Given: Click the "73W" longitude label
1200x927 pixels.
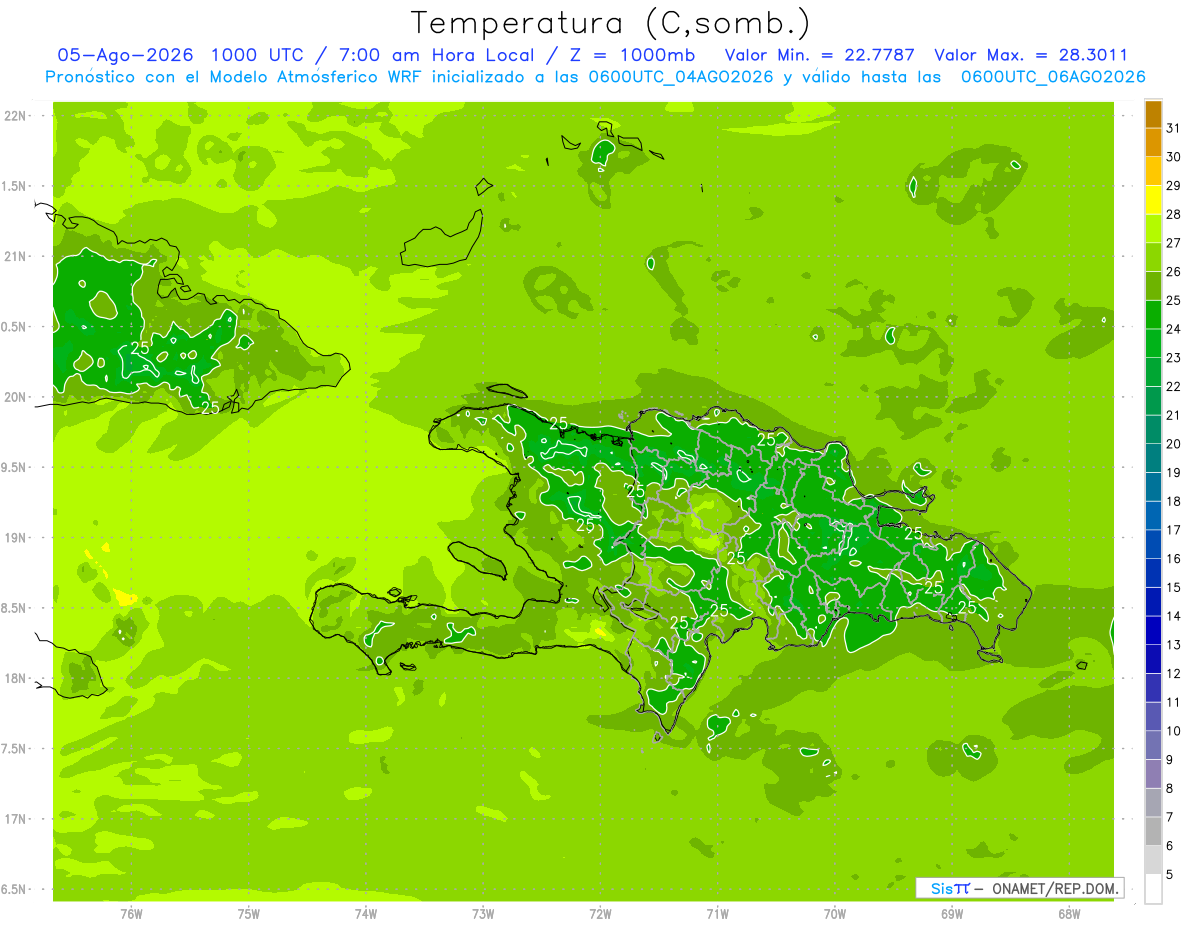Looking at the screenshot, I should point(483,913).
